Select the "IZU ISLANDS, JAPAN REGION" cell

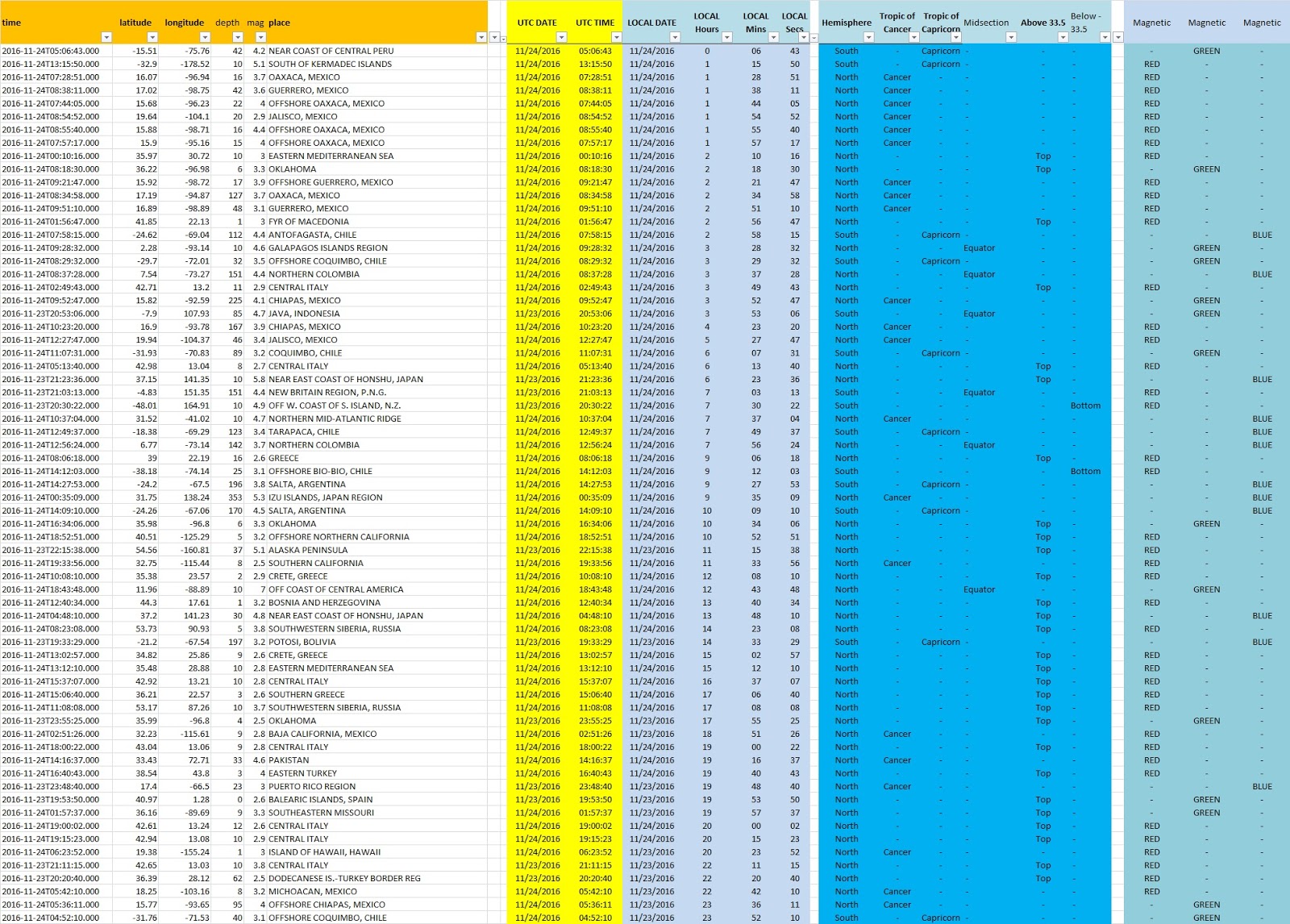point(377,497)
